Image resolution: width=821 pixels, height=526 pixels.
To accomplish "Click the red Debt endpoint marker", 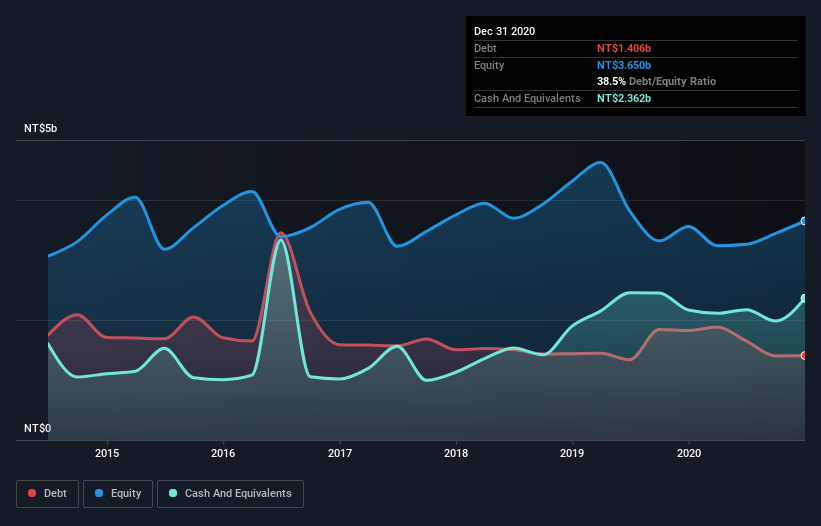I will pos(804,356).
